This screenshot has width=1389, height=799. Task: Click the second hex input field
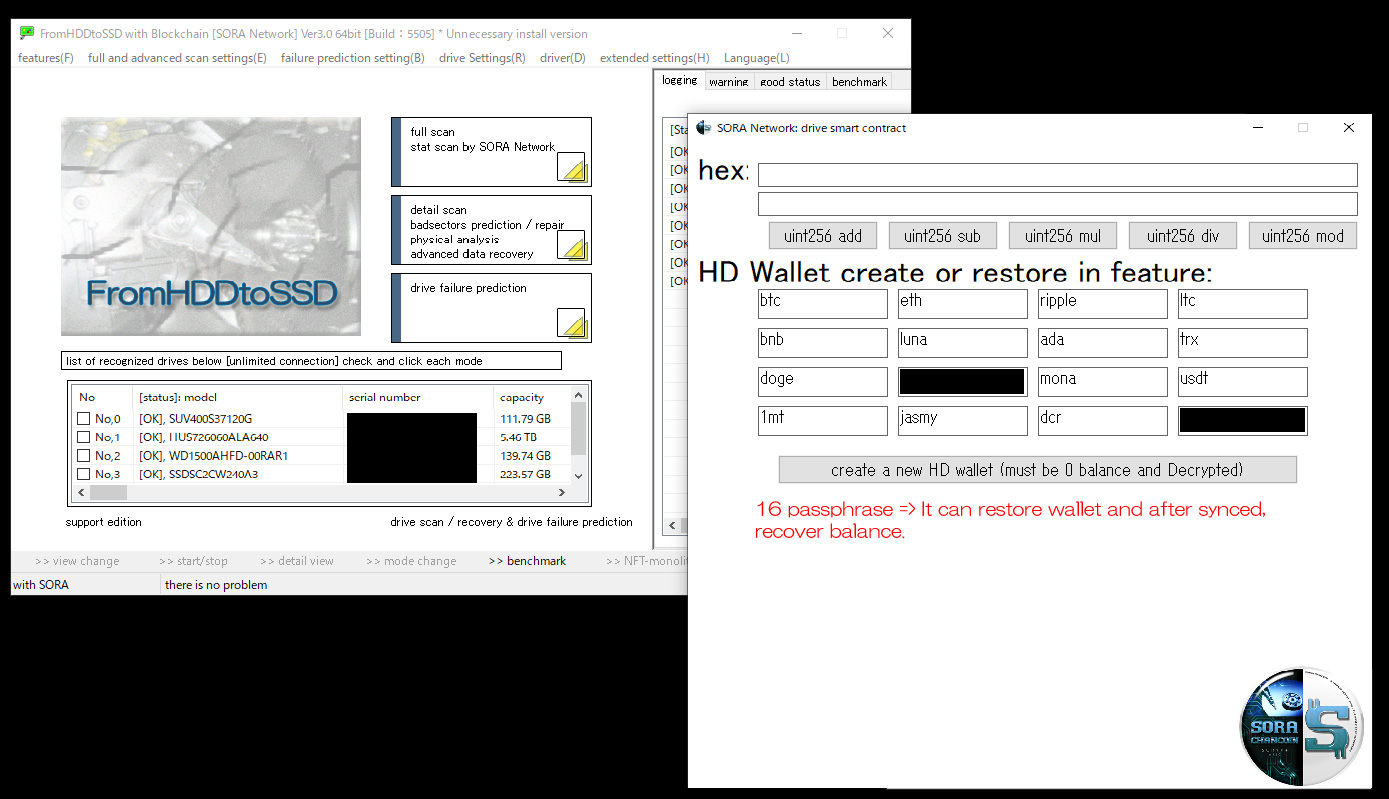click(1057, 204)
